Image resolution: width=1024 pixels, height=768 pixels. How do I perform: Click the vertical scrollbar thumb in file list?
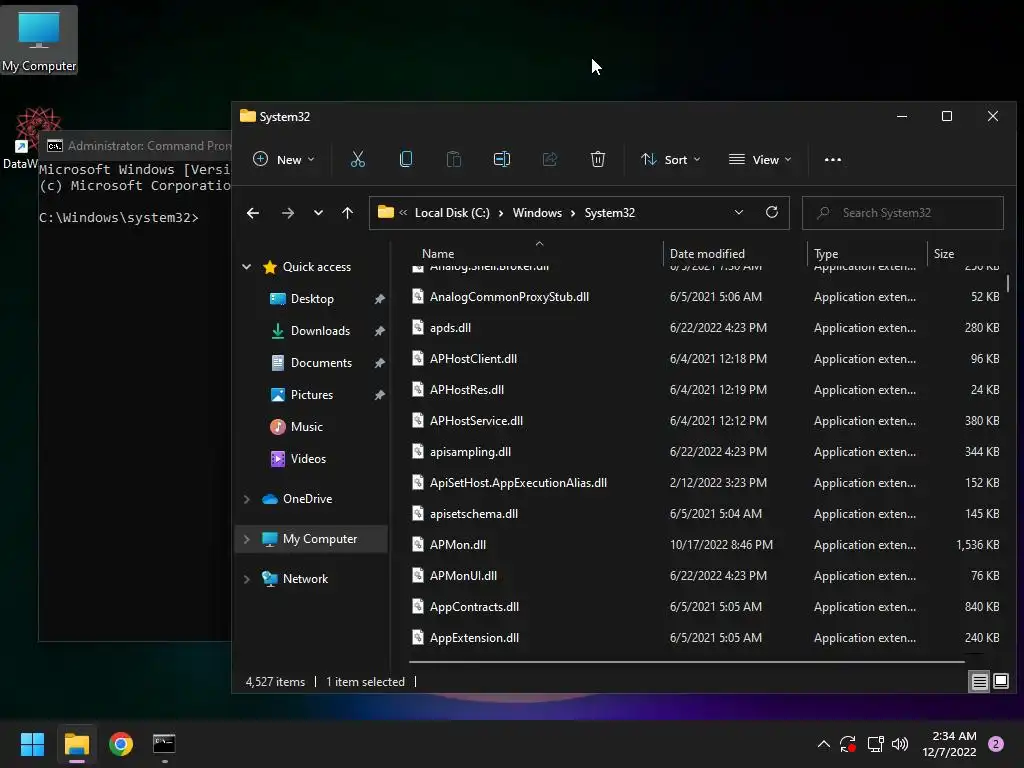(1008, 283)
